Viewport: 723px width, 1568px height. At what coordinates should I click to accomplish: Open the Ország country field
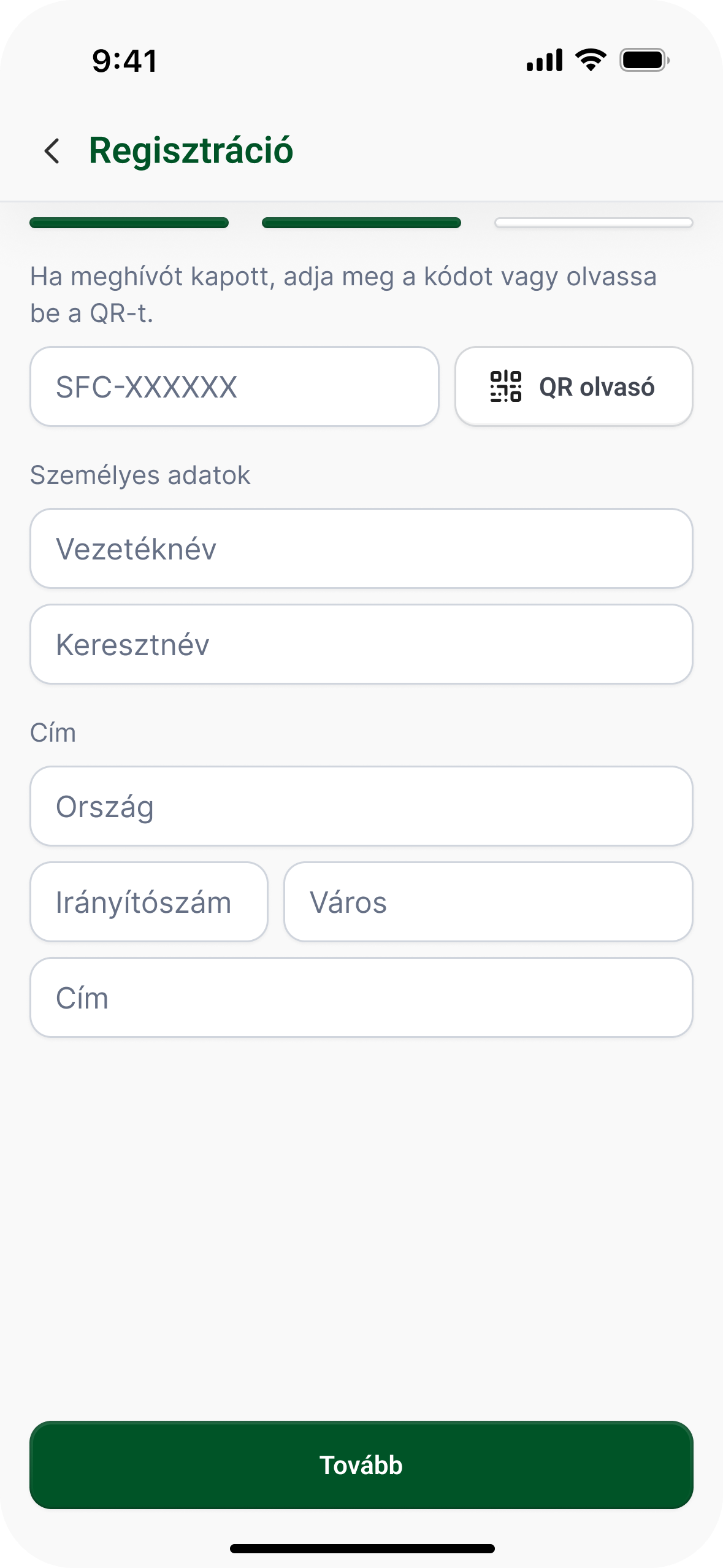pos(361,806)
